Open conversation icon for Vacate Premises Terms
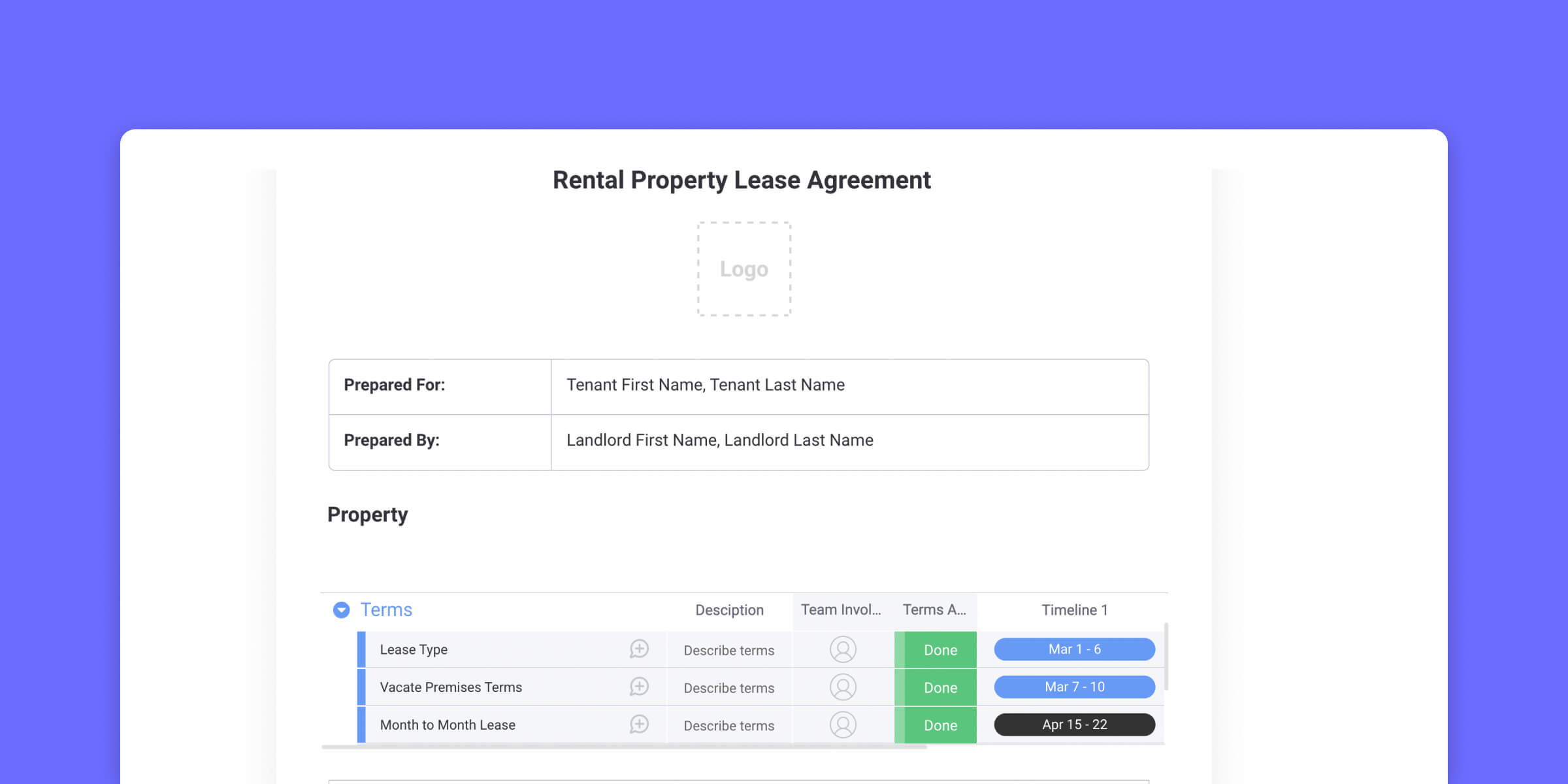This screenshot has width=1568, height=784. [639, 687]
